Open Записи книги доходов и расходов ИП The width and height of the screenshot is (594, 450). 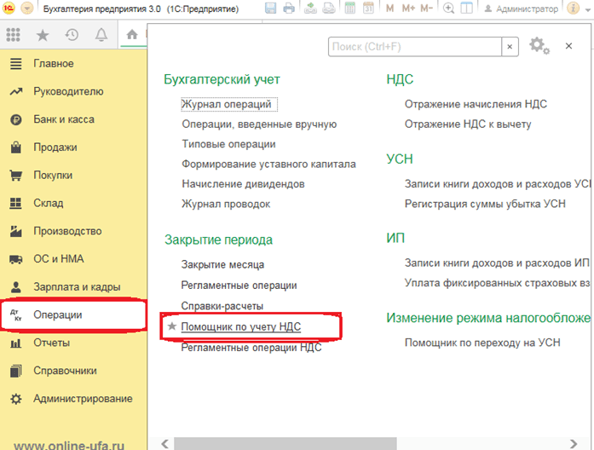(x=497, y=263)
